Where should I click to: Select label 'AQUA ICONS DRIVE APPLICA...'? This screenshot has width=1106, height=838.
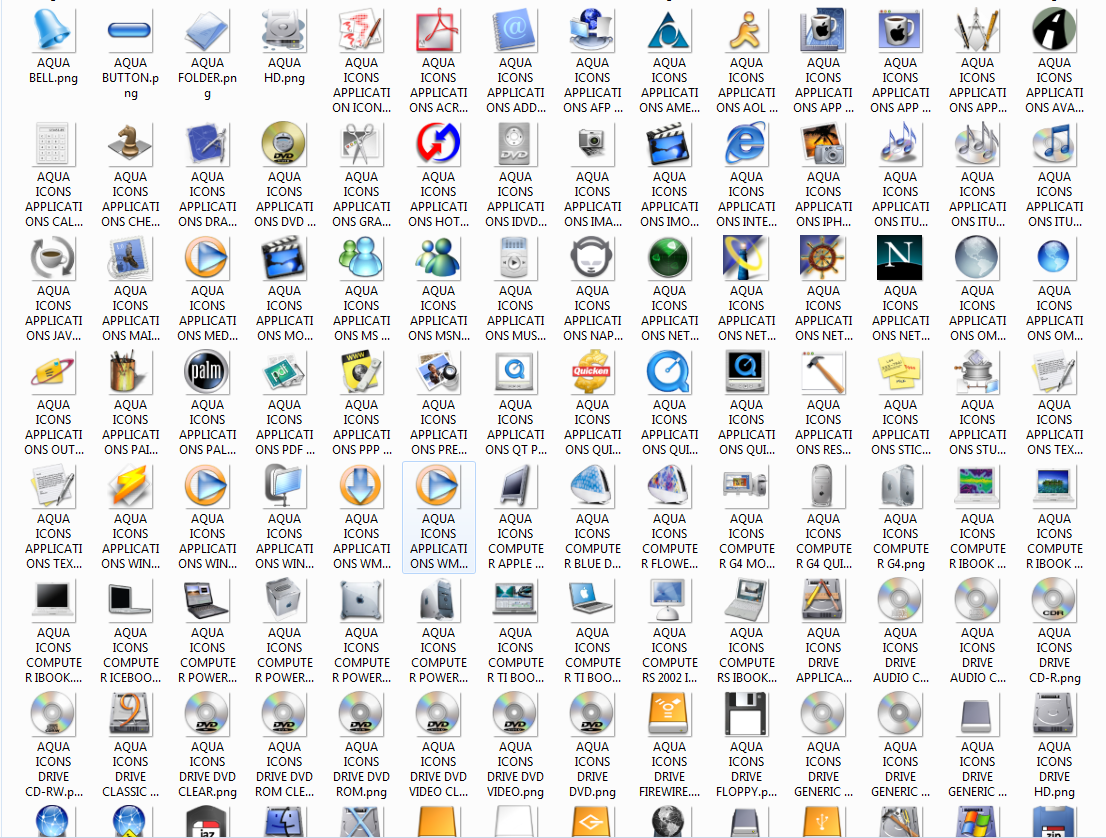click(823, 655)
